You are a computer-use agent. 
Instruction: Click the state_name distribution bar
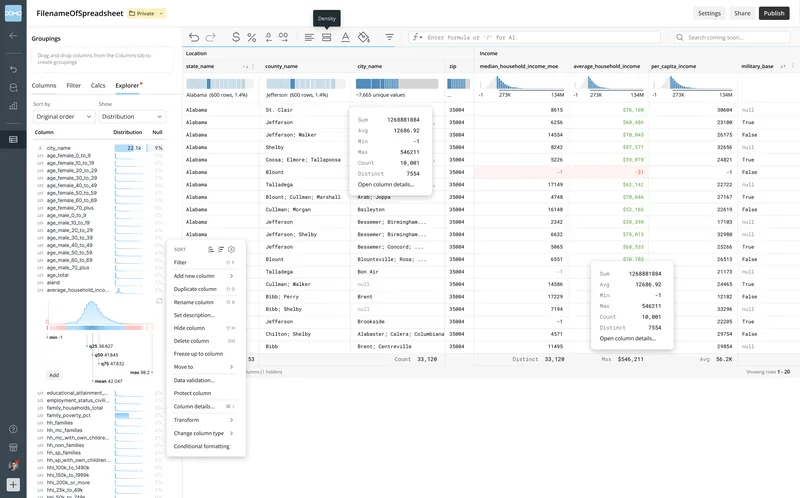pos(220,84)
